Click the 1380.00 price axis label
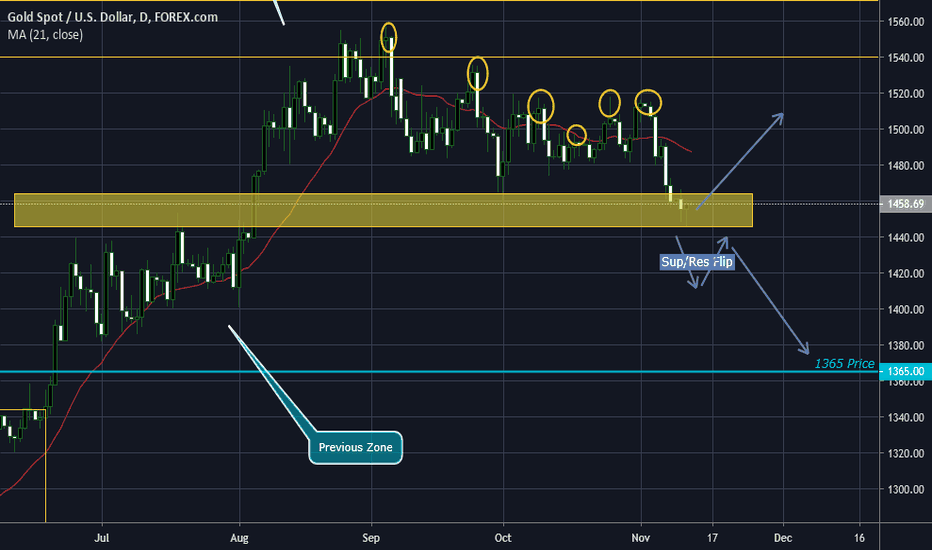The image size is (932, 550). tap(906, 345)
